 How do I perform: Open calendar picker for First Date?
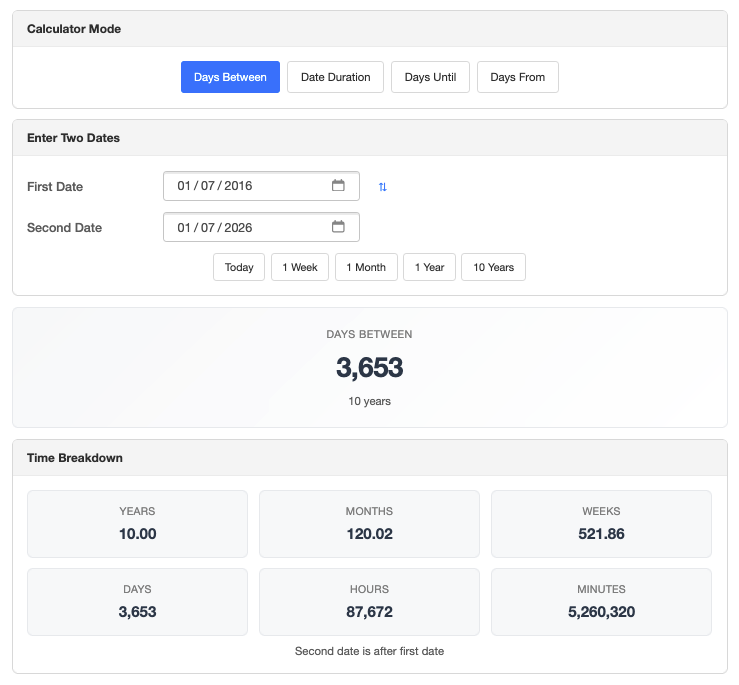point(338,186)
